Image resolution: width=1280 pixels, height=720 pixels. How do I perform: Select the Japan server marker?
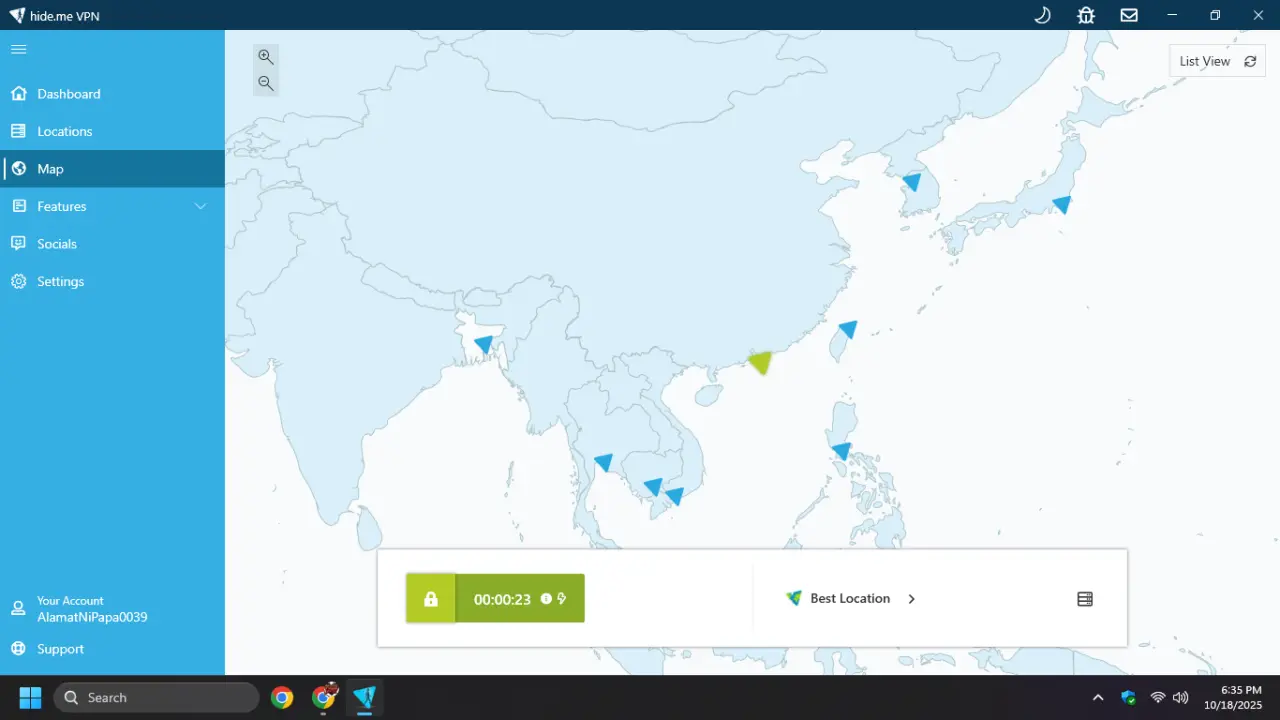point(1062,204)
